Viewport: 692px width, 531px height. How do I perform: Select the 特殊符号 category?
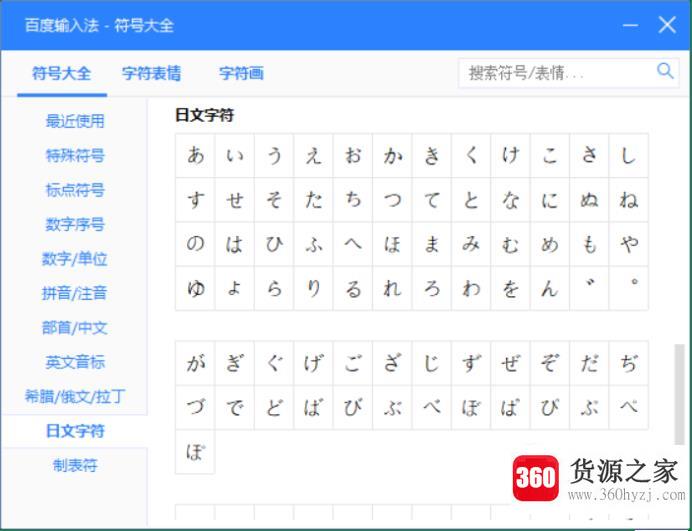point(75,155)
